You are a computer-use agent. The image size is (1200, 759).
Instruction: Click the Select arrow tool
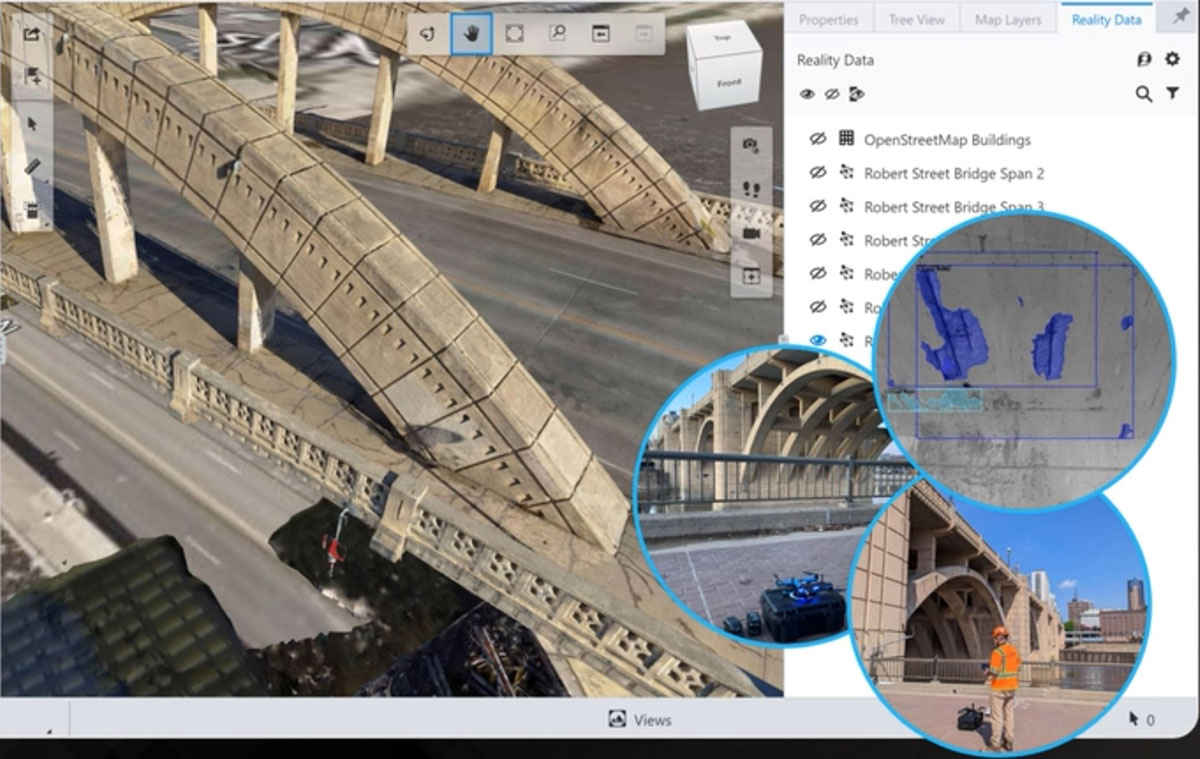pyautogui.click(x=32, y=124)
